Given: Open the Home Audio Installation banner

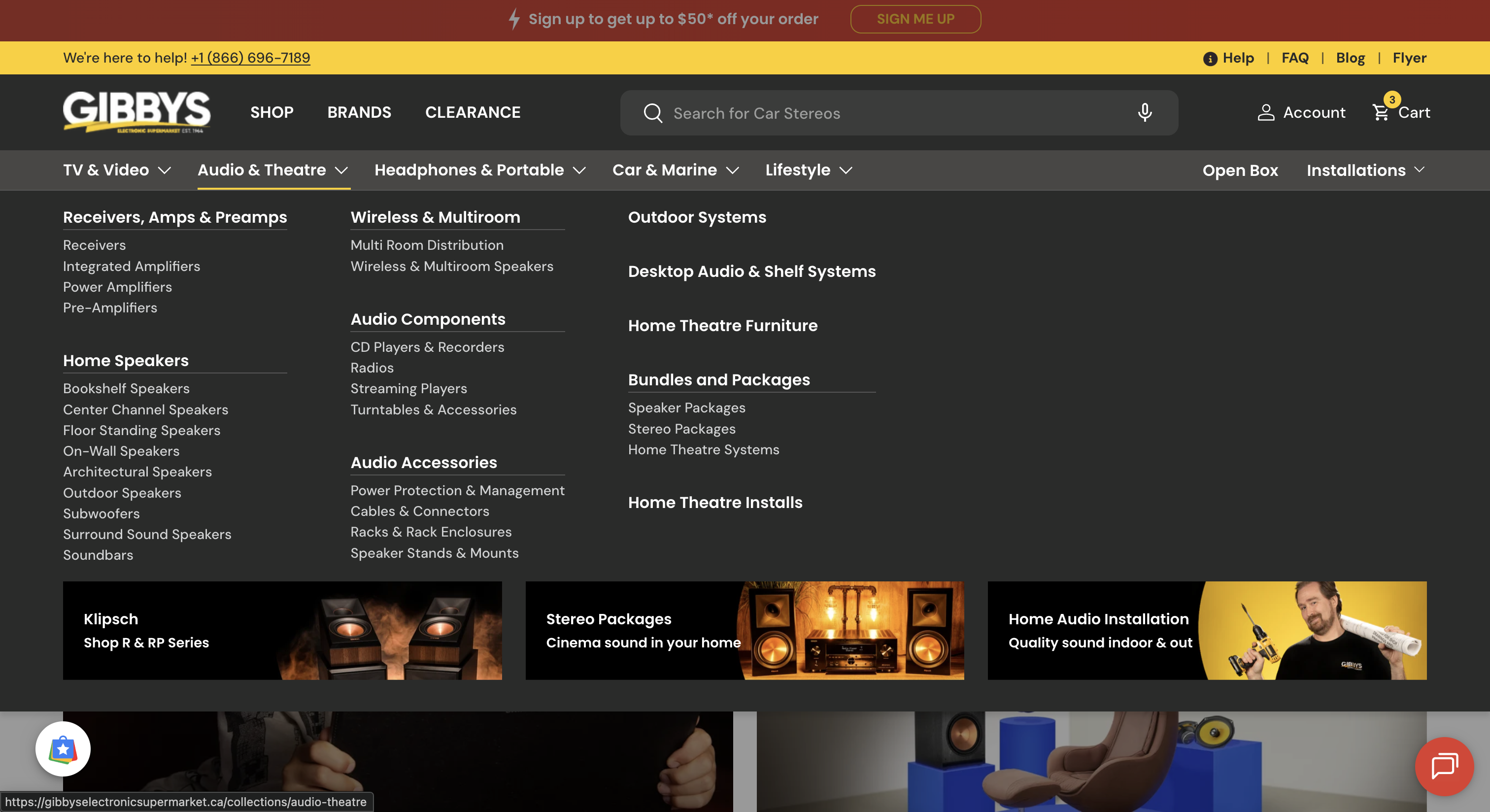Looking at the screenshot, I should click(1207, 630).
